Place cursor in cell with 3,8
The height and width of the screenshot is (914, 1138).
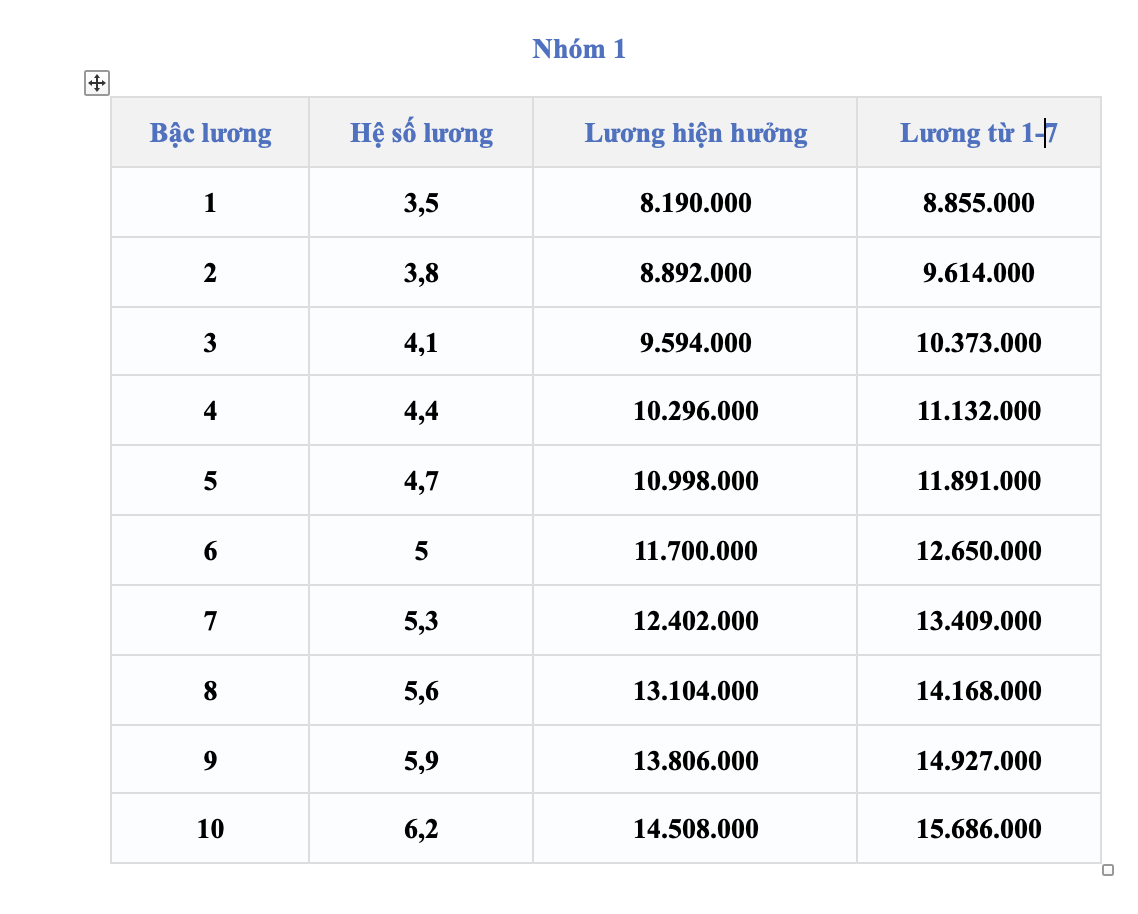pyautogui.click(x=421, y=272)
